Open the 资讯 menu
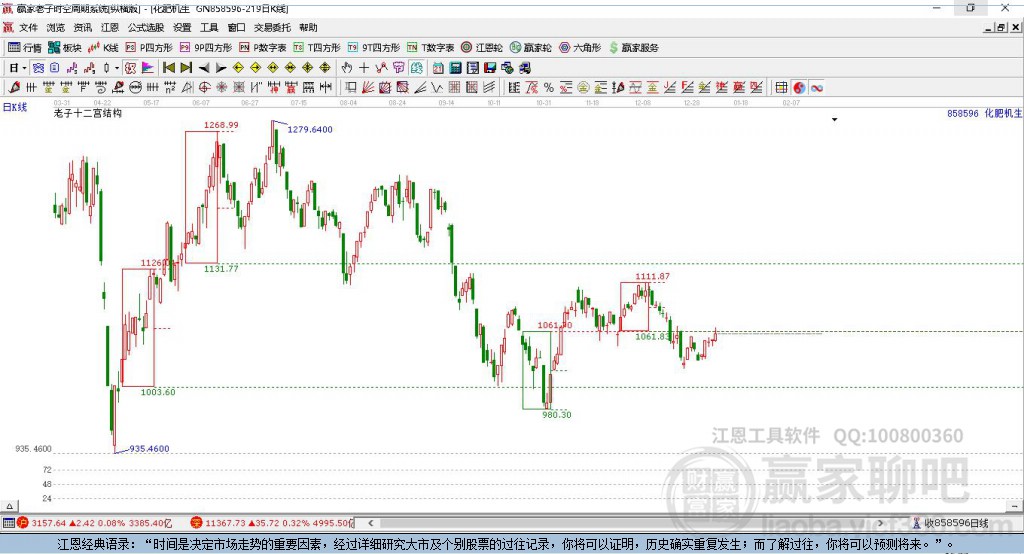This screenshot has height=554, width=1024. coord(82,27)
